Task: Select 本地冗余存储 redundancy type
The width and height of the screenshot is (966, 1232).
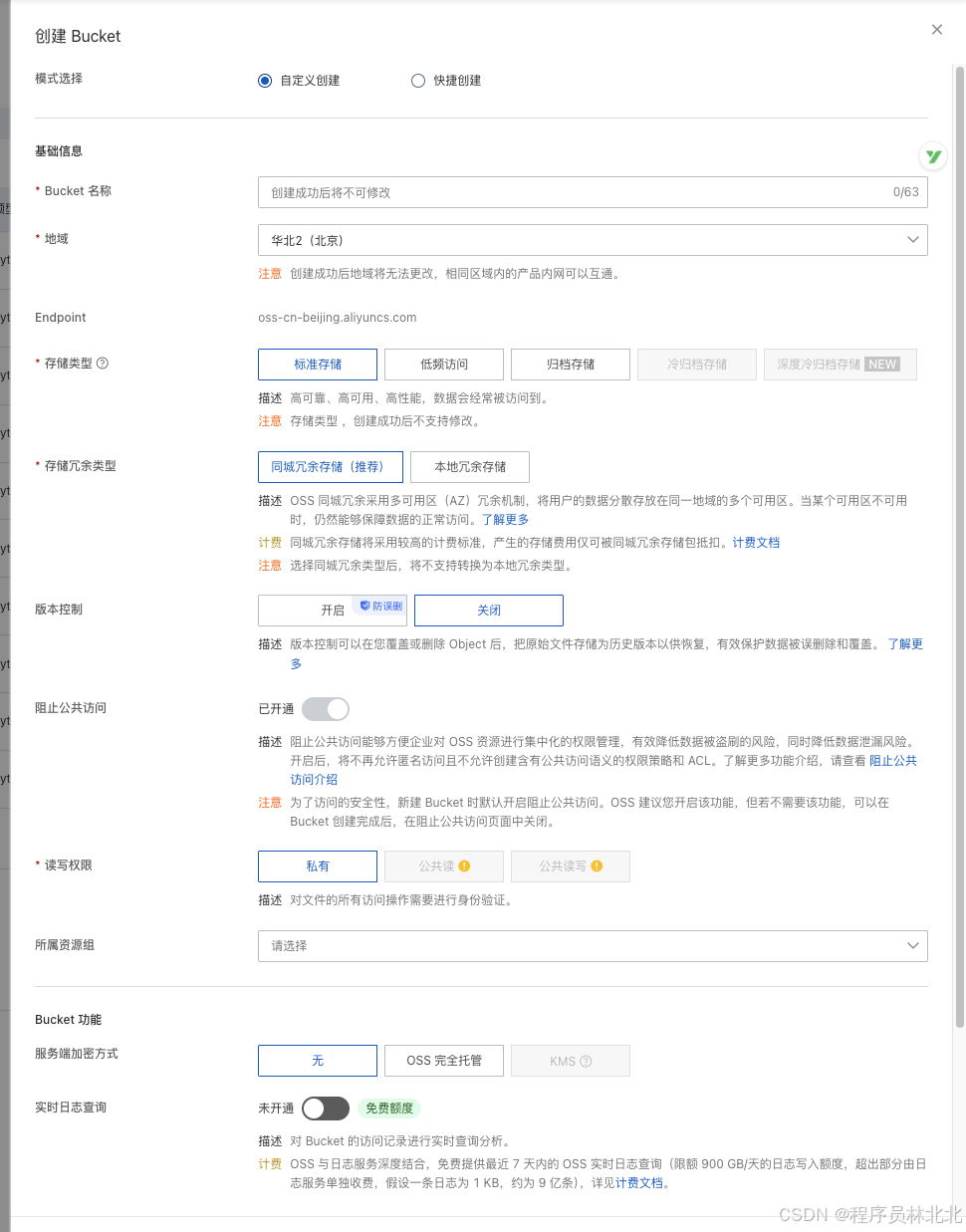Action: coord(470,467)
